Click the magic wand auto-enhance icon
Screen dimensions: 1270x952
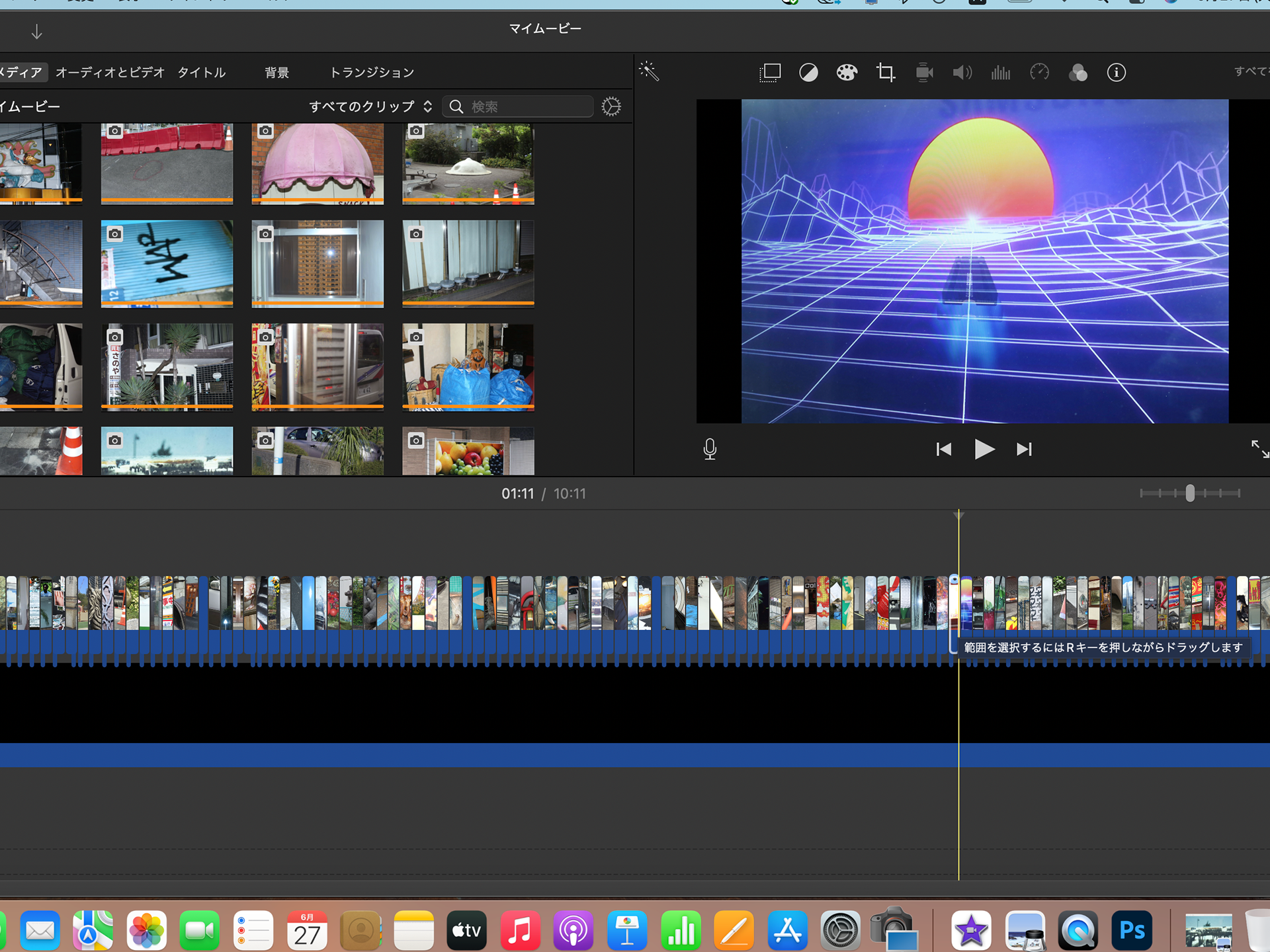[x=649, y=71]
